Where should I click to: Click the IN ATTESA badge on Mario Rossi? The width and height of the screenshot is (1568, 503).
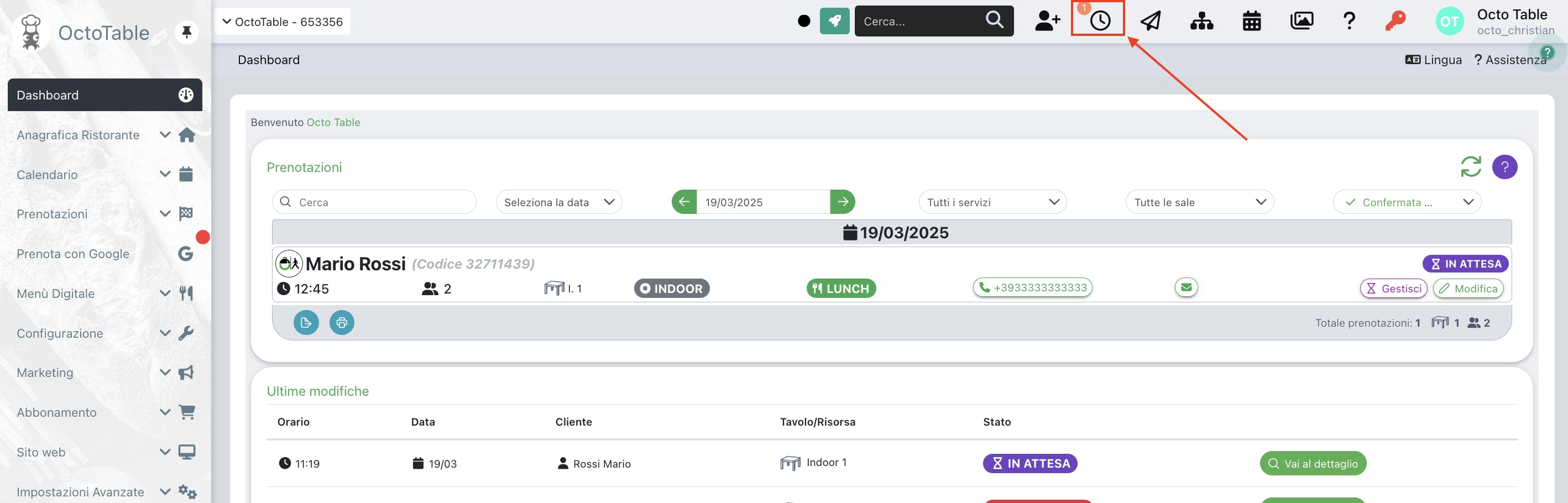pyautogui.click(x=1465, y=263)
